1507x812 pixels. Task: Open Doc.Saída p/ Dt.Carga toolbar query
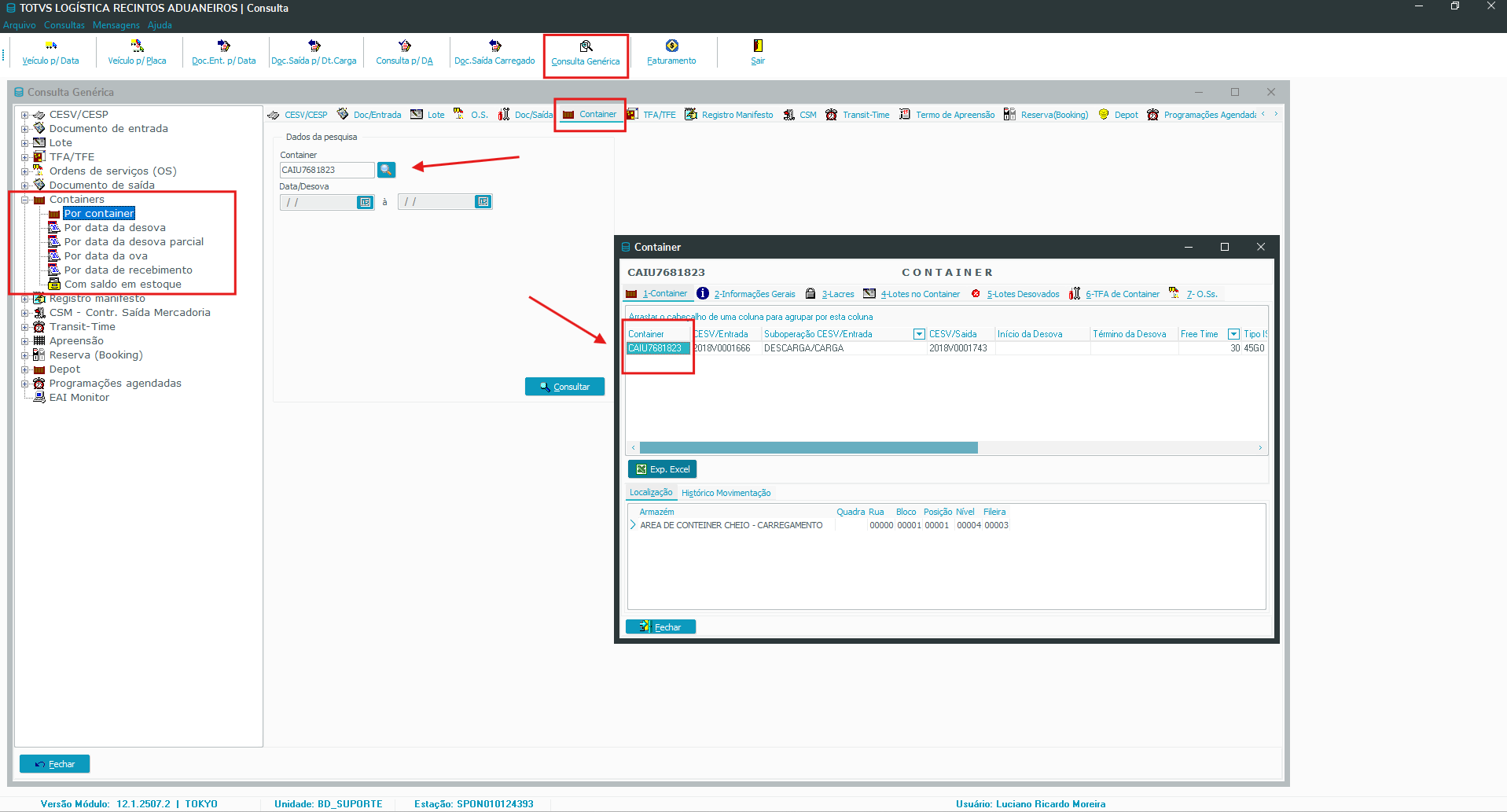pyautogui.click(x=314, y=53)
